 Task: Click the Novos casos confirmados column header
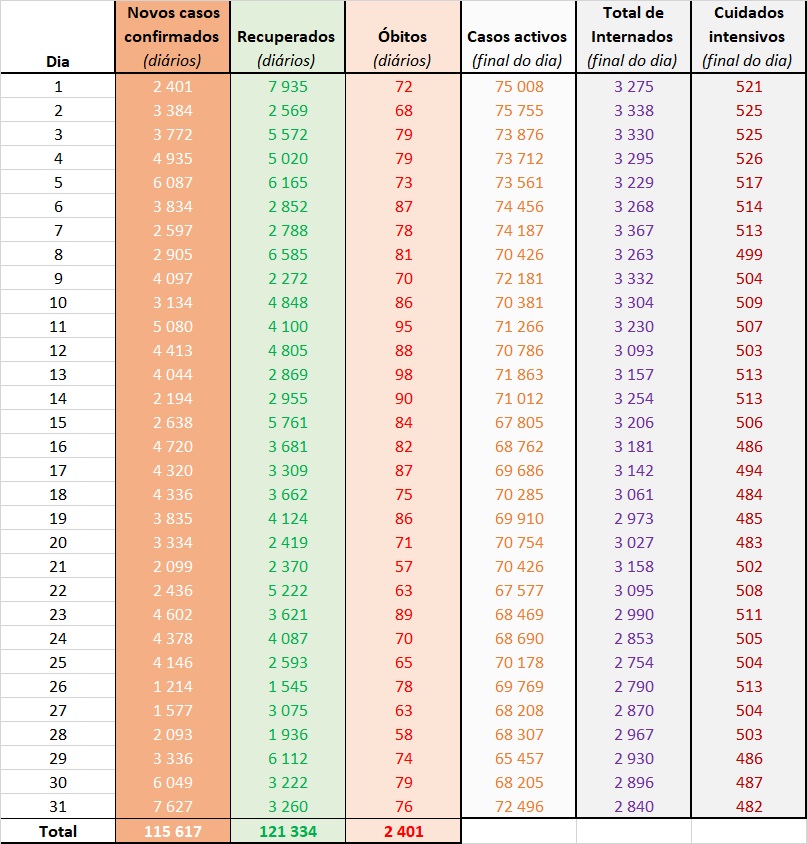[172, 37]
